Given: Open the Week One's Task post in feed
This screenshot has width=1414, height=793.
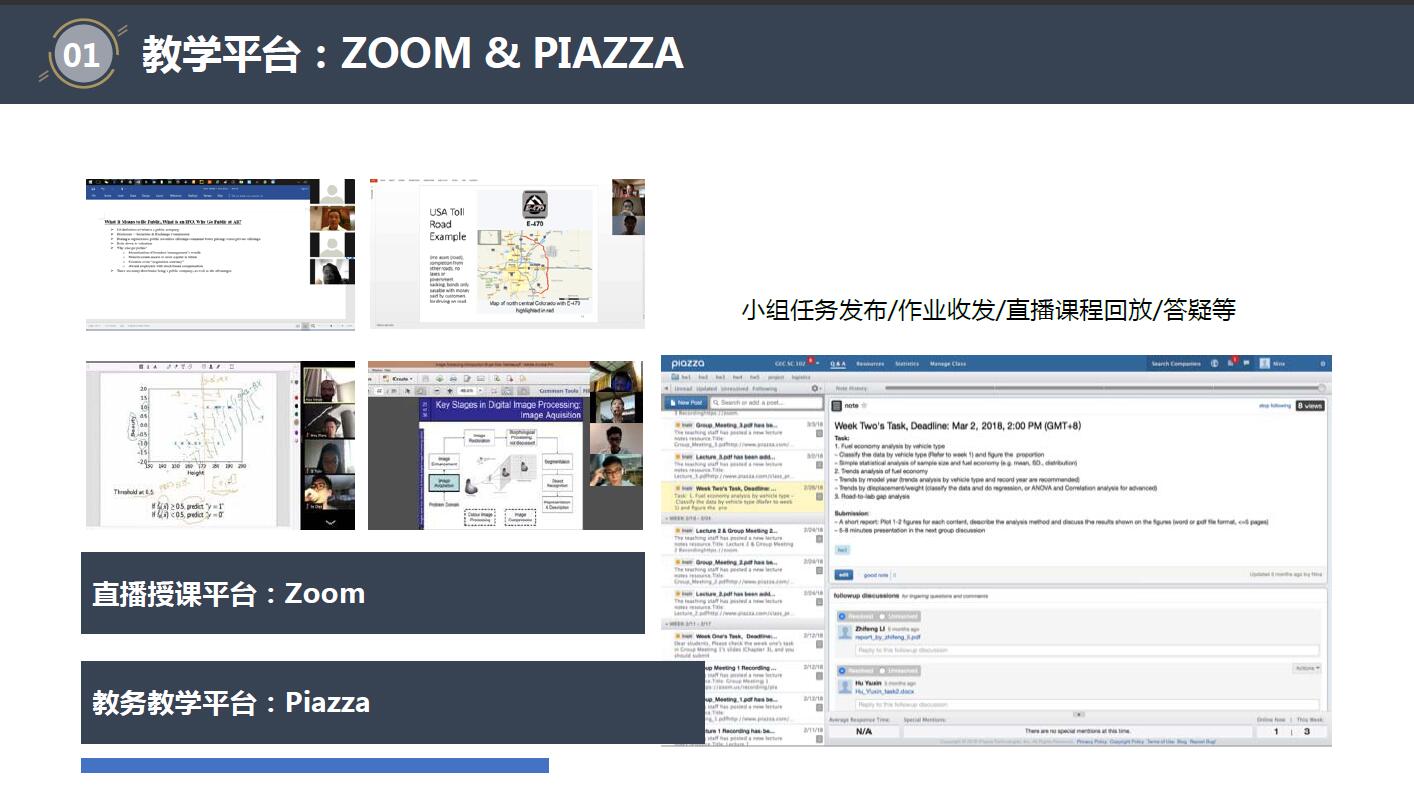Looking at the screenshot, I should coord(744,643).
